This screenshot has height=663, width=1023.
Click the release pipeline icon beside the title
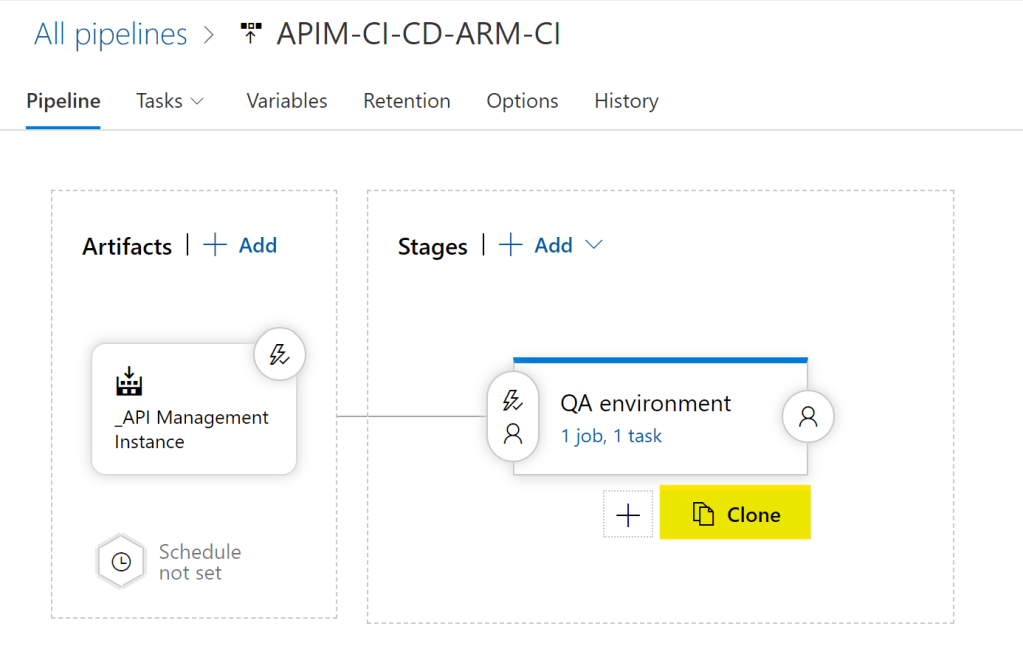[x=250, y=35]
